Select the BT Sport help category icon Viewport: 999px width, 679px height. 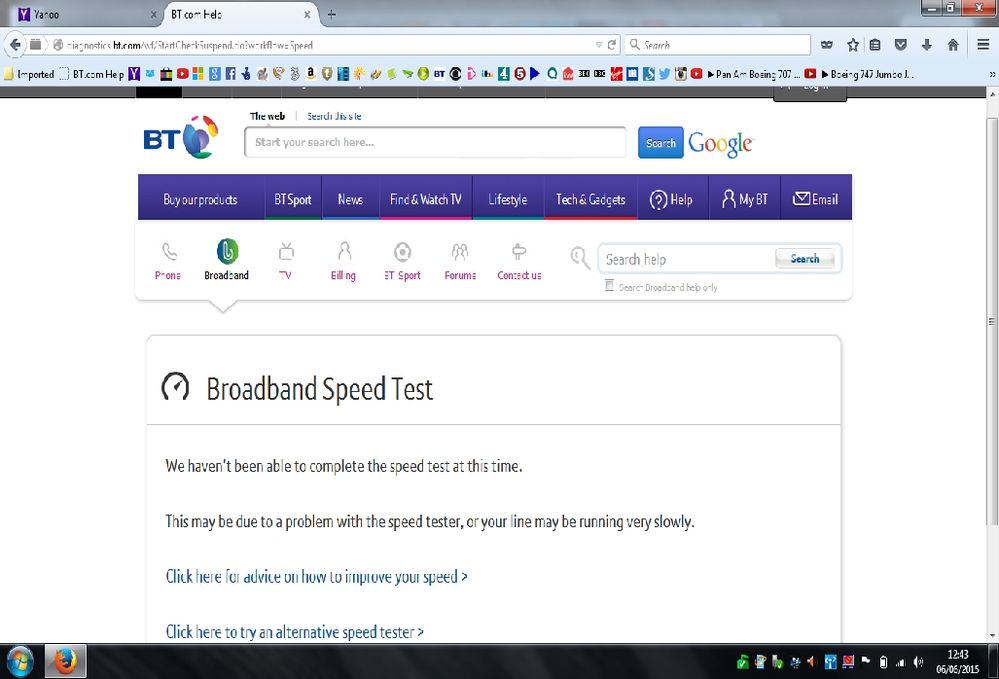(402, 252)
